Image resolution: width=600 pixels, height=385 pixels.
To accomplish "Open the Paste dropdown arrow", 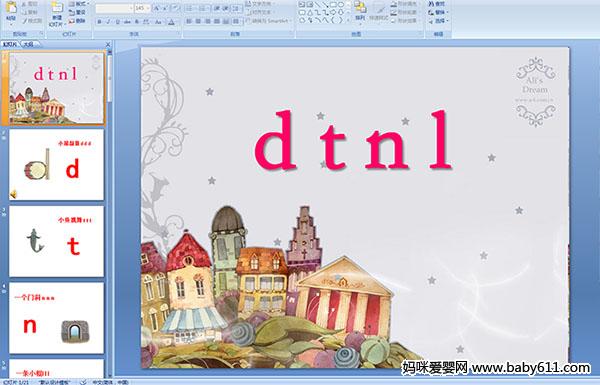I will click(11, 23).
